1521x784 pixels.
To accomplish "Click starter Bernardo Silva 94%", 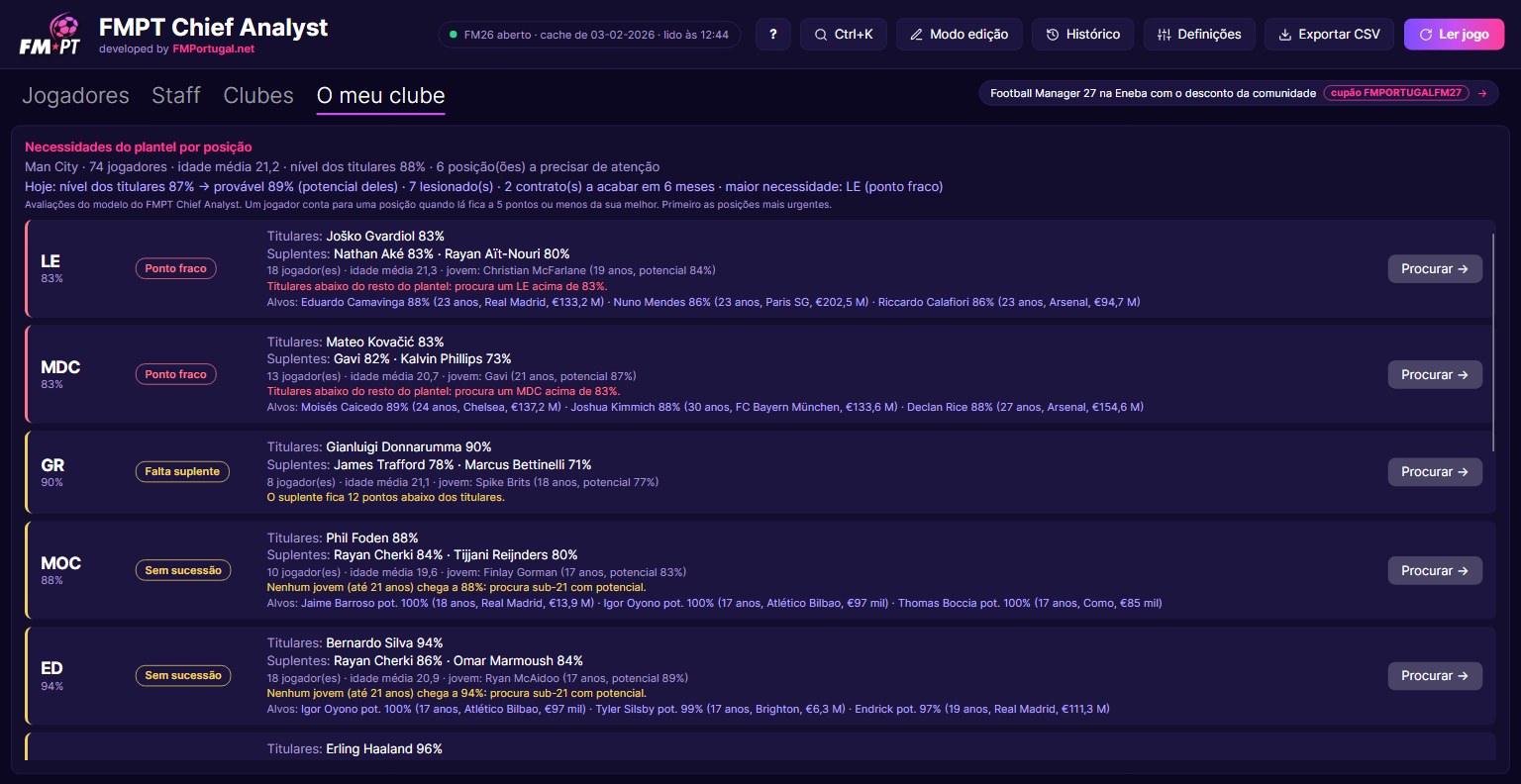I will (x=384, y=642).
